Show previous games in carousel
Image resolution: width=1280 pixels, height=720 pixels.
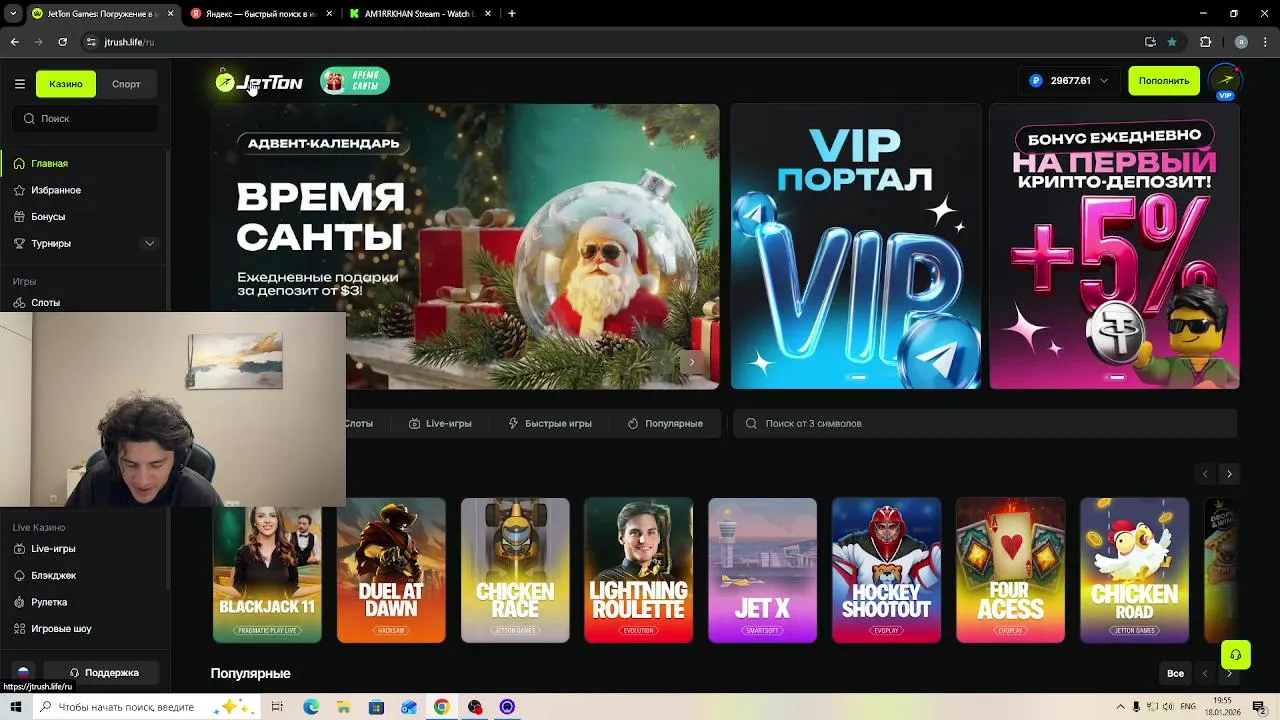coord(1205,474)
